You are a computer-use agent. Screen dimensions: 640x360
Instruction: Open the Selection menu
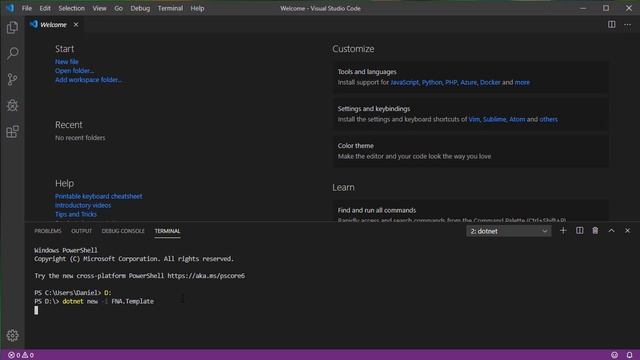(71, 8)
